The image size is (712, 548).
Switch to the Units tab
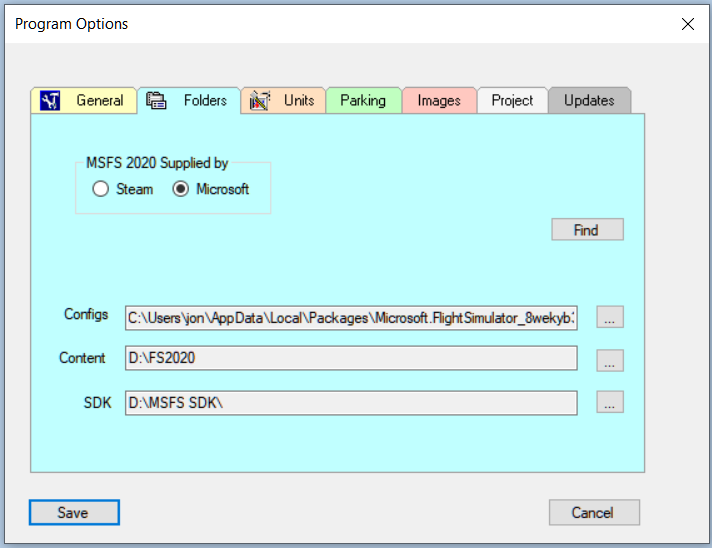tap(283, 100)
